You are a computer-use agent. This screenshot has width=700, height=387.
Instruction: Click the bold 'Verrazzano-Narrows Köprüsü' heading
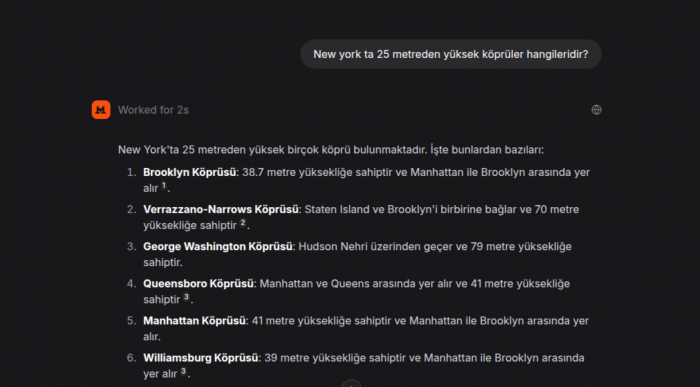(221, 209)
